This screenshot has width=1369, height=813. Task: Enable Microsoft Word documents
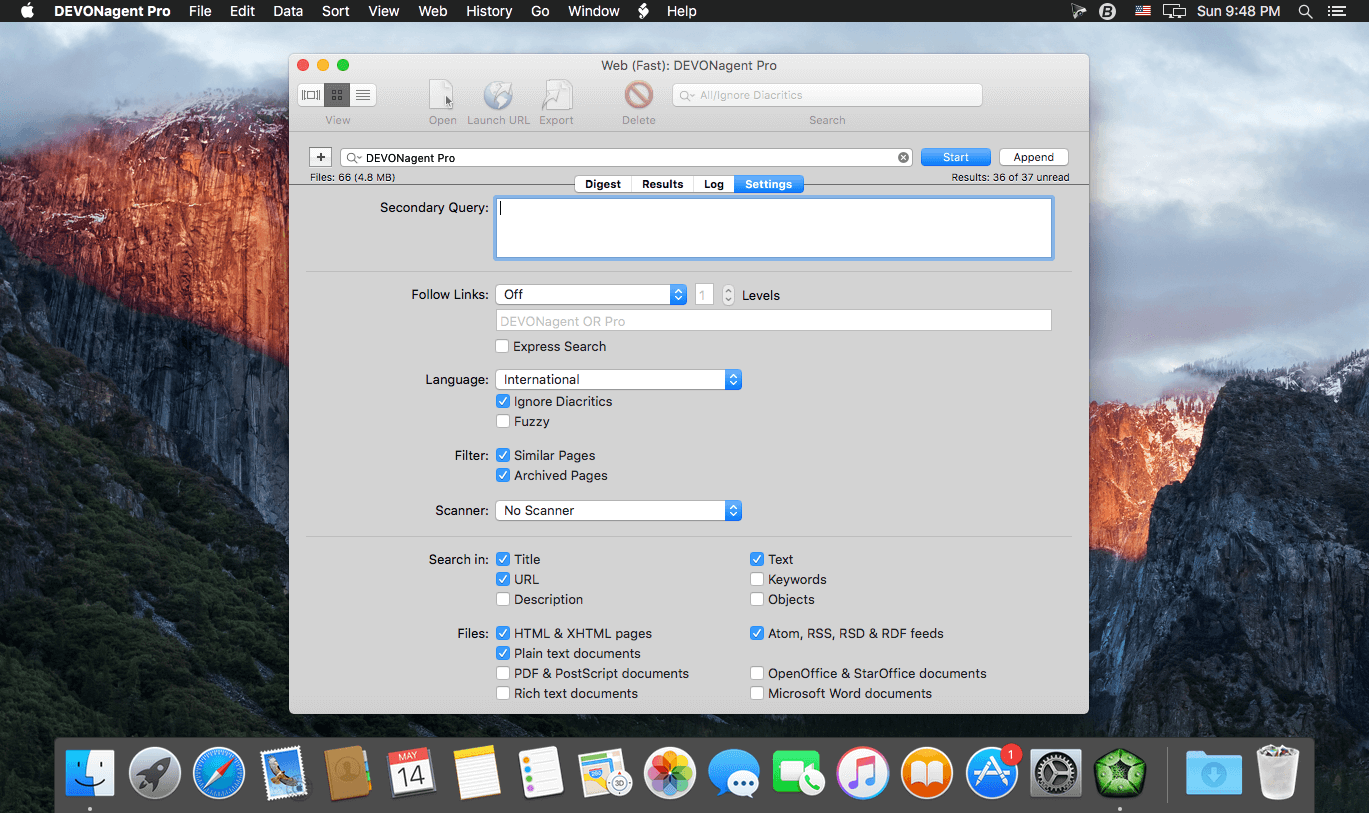point(757,694)
